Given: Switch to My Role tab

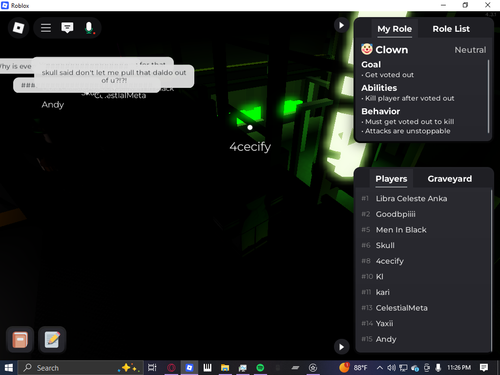Looking at the screenshot, I should click(x=394, y=29).
